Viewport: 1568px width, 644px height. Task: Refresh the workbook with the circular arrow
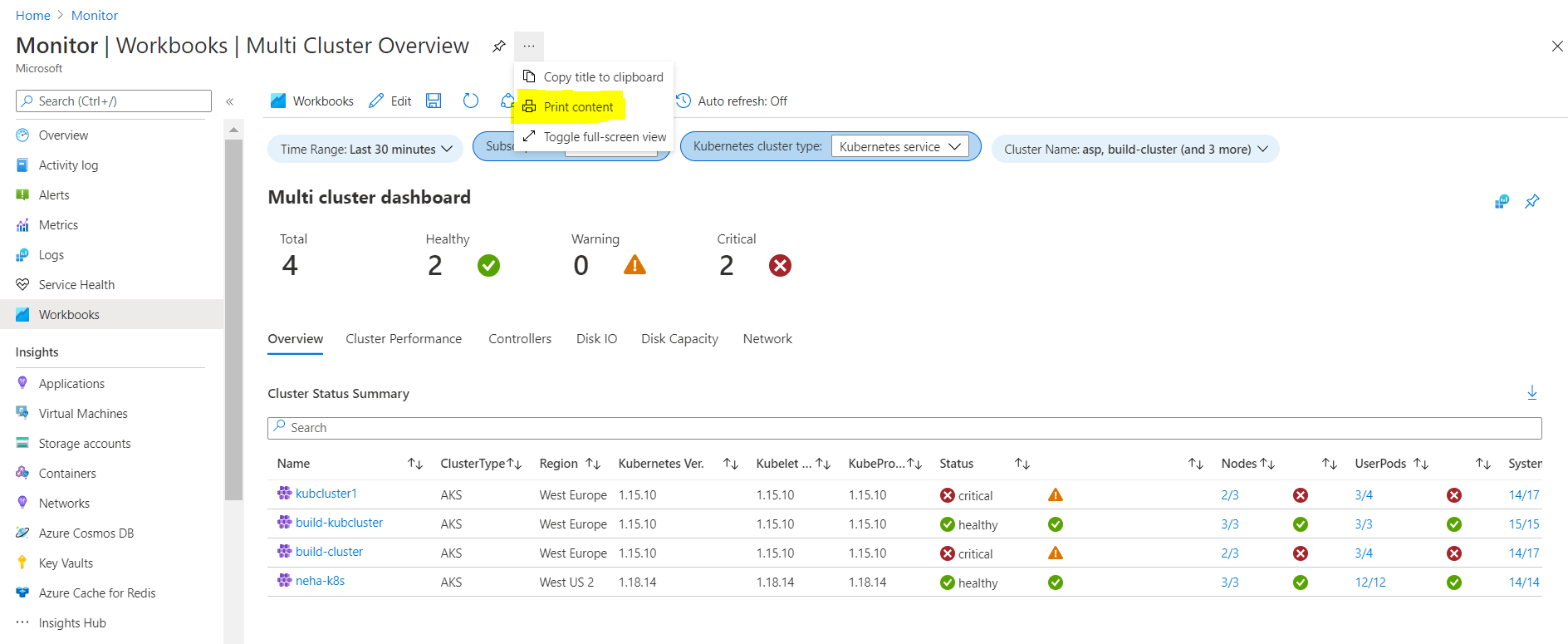471,101
